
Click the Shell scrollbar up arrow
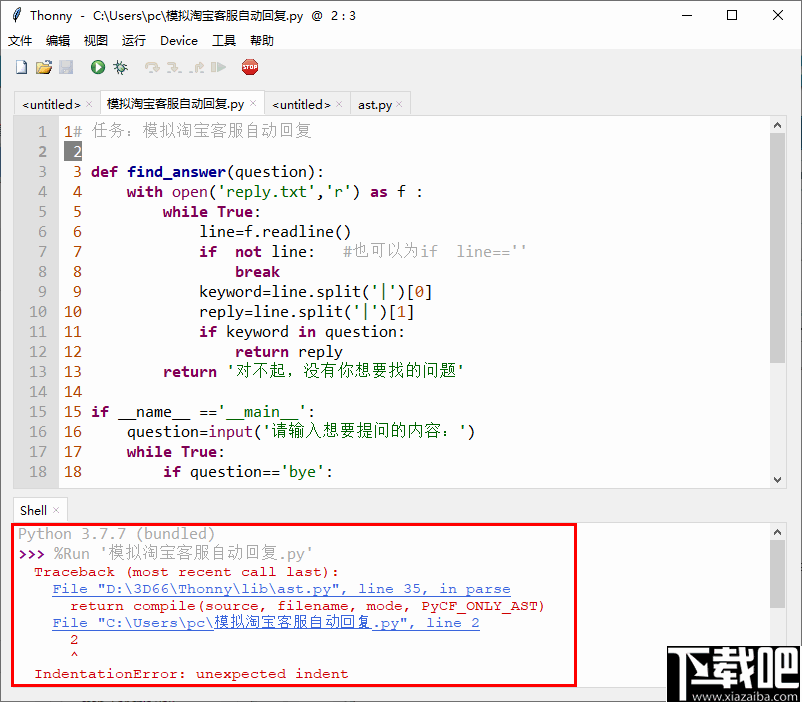[777, 532]
